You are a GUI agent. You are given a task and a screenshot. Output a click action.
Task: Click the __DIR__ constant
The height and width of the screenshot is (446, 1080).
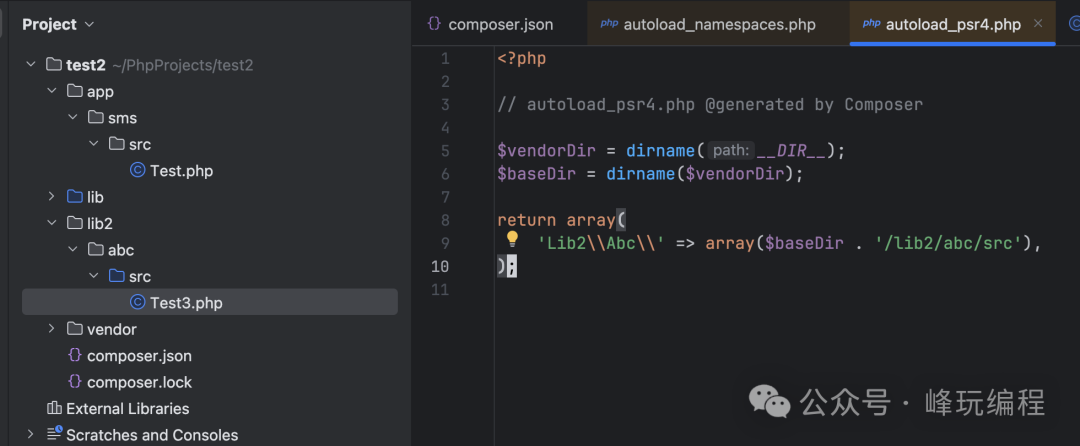(x=791, y=151)
